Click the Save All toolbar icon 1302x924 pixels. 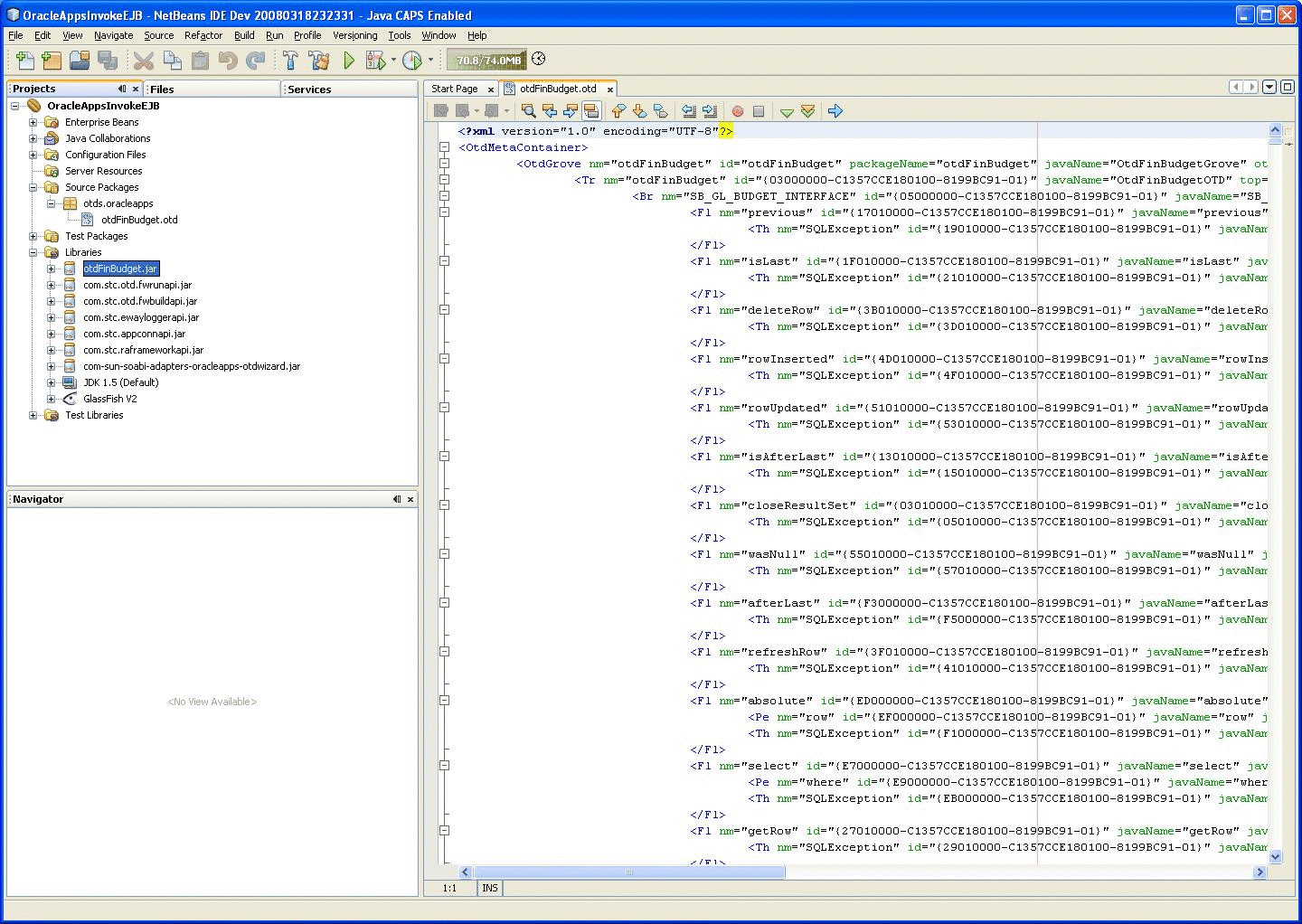click(x=108, y=61)
